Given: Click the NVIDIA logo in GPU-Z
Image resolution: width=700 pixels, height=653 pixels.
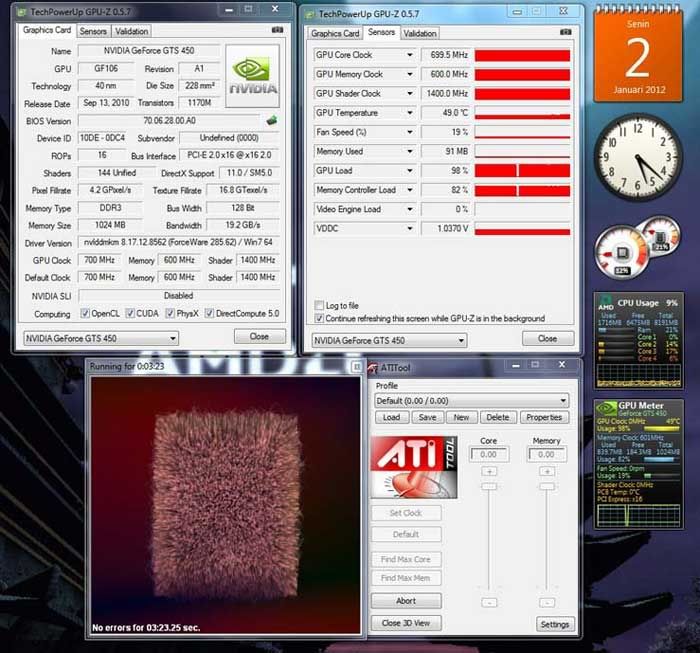Looking at the screenshot, I should click(x=253, y=76).
